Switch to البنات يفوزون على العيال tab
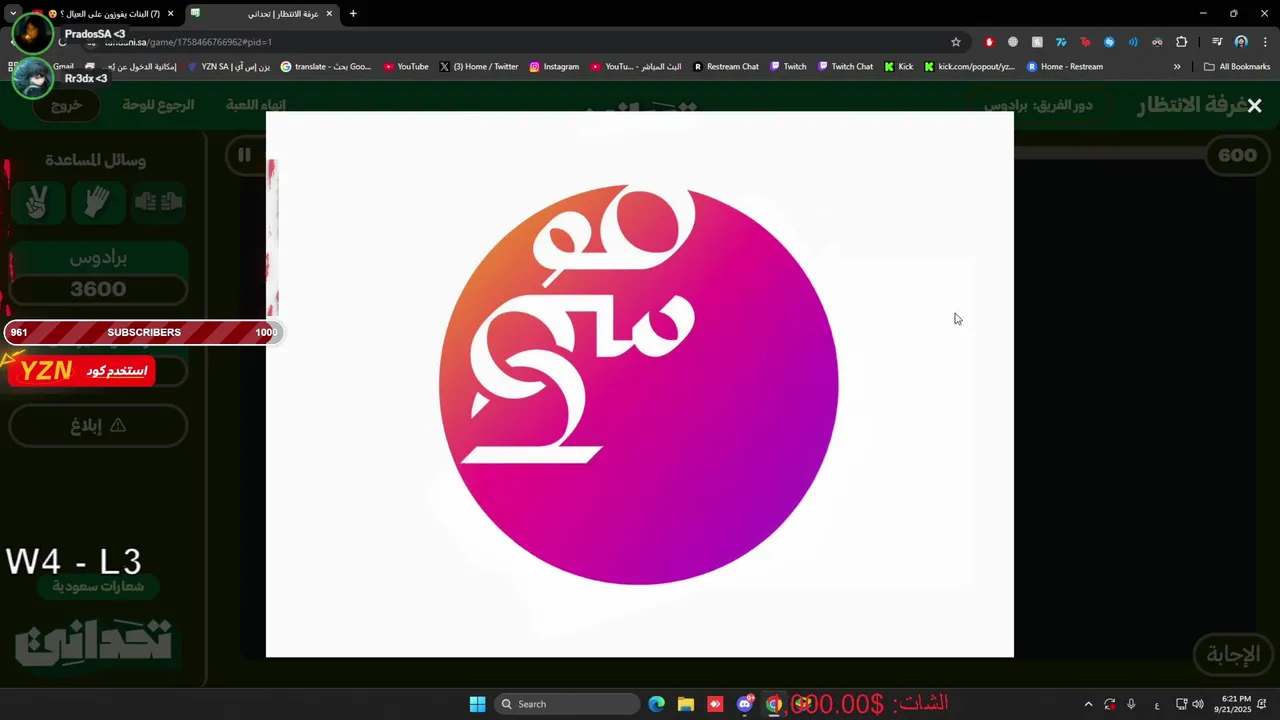This screenshot has width=1280, height=720. click(x=104, y=14)
